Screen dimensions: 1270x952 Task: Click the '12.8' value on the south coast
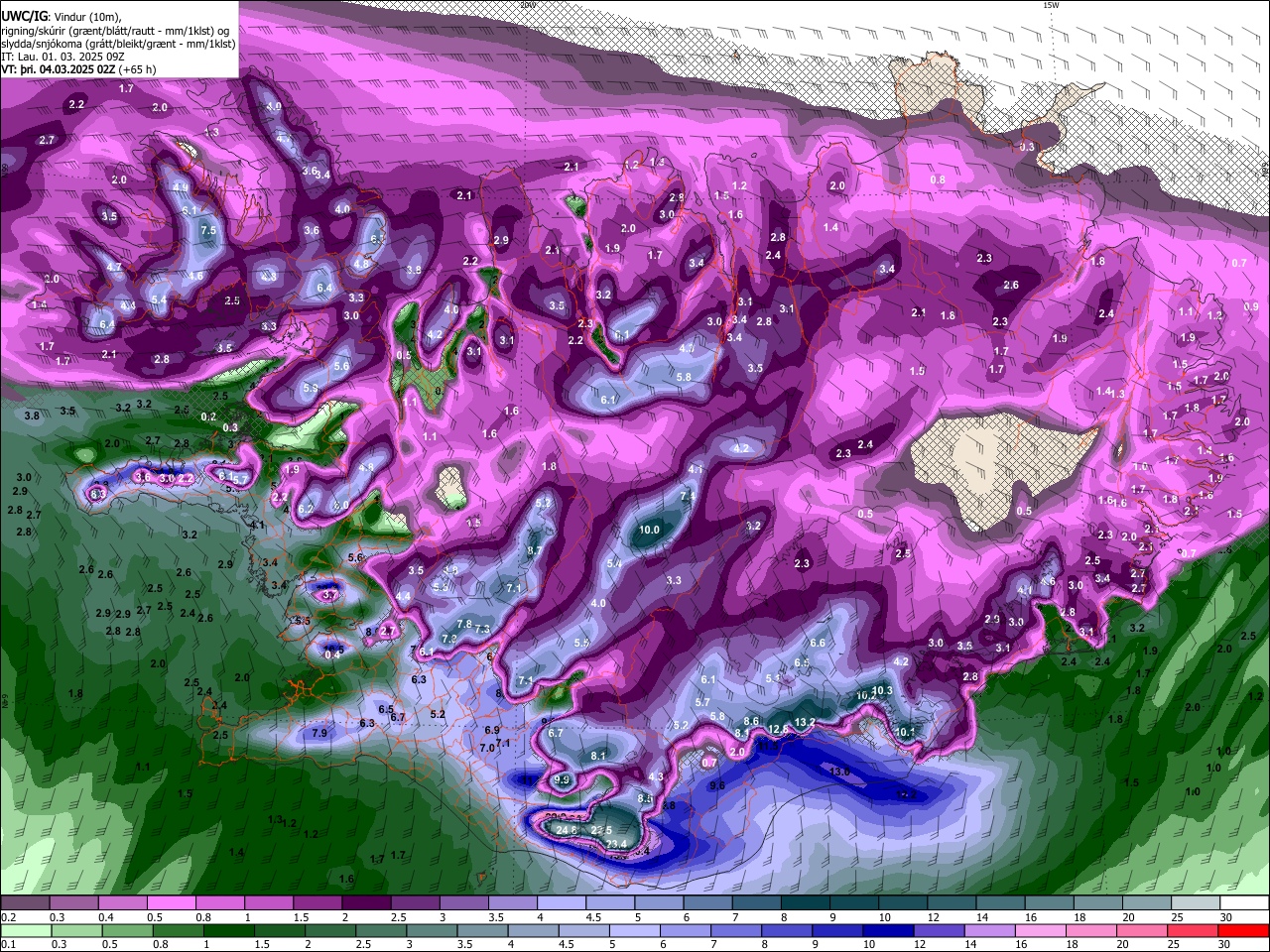(779, 729)
